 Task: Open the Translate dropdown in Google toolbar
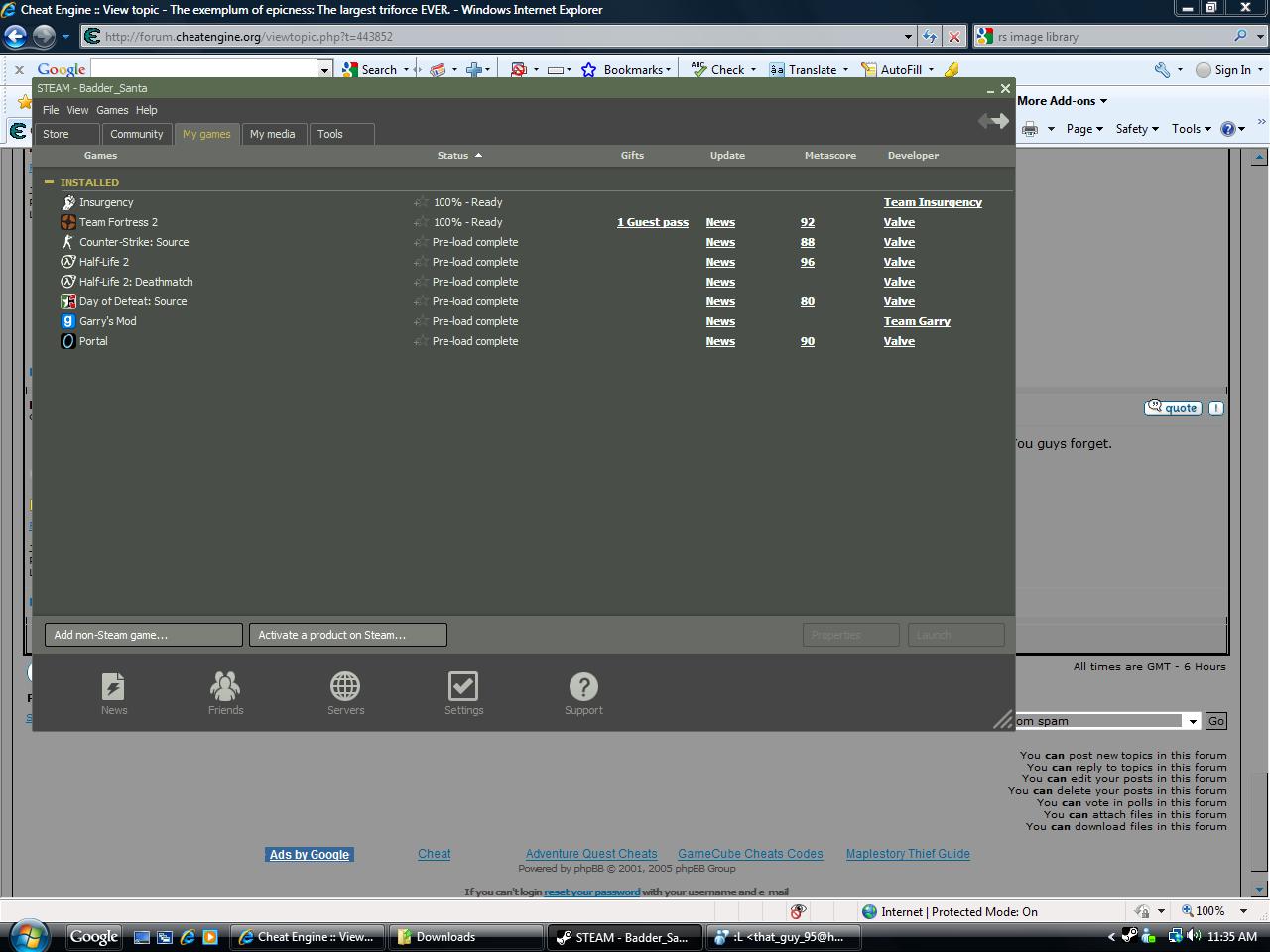click(845, 70)
